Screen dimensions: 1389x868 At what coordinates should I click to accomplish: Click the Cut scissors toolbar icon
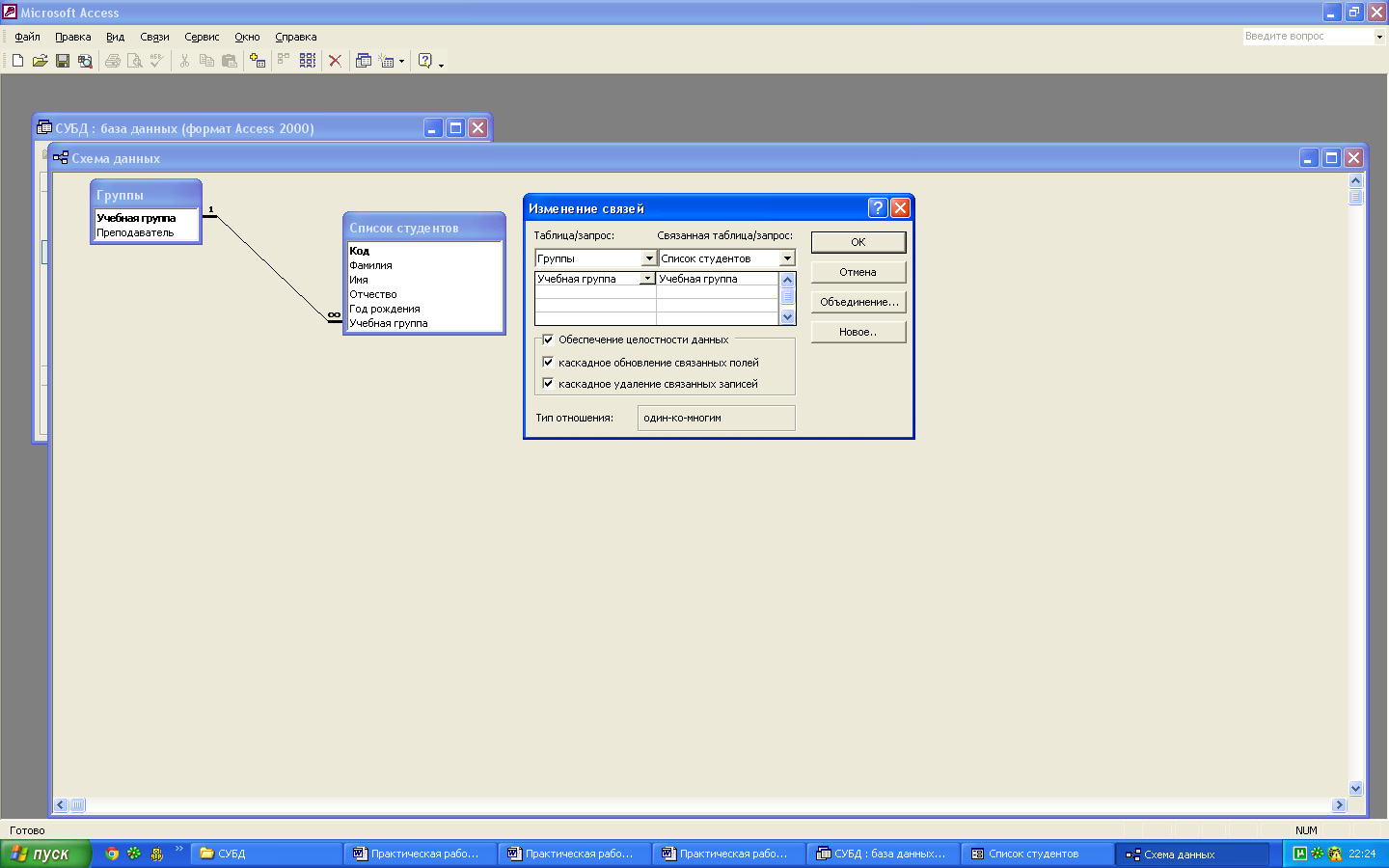pos(184,61)
